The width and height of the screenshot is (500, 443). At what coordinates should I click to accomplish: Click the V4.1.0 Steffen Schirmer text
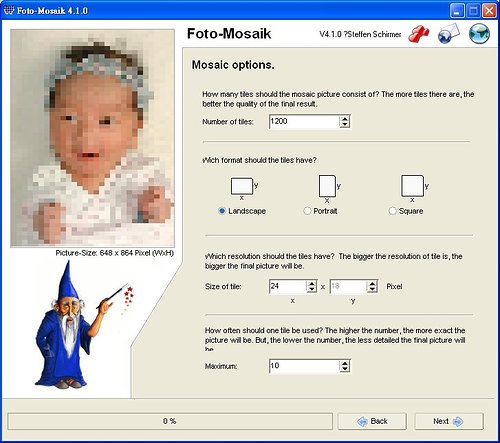click(360, 34)
